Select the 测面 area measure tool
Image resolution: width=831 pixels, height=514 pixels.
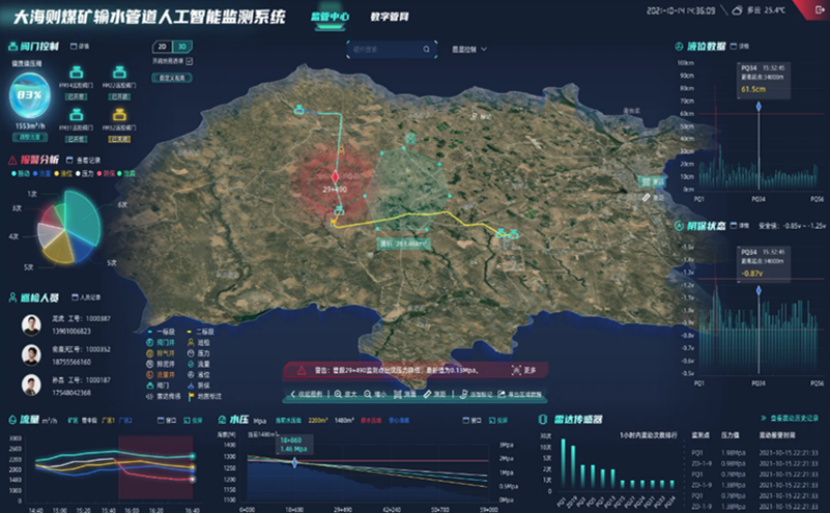(x=405, y=394)
